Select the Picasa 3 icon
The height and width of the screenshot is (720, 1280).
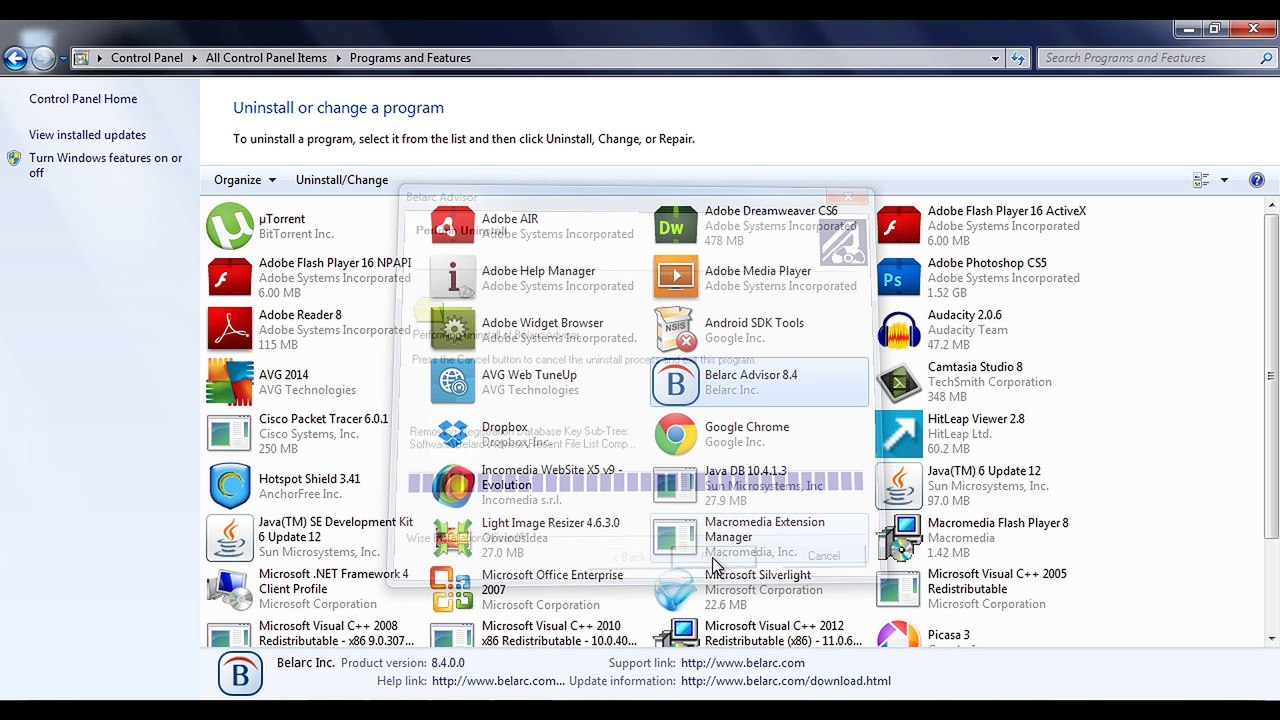click(x=898, y=634)
